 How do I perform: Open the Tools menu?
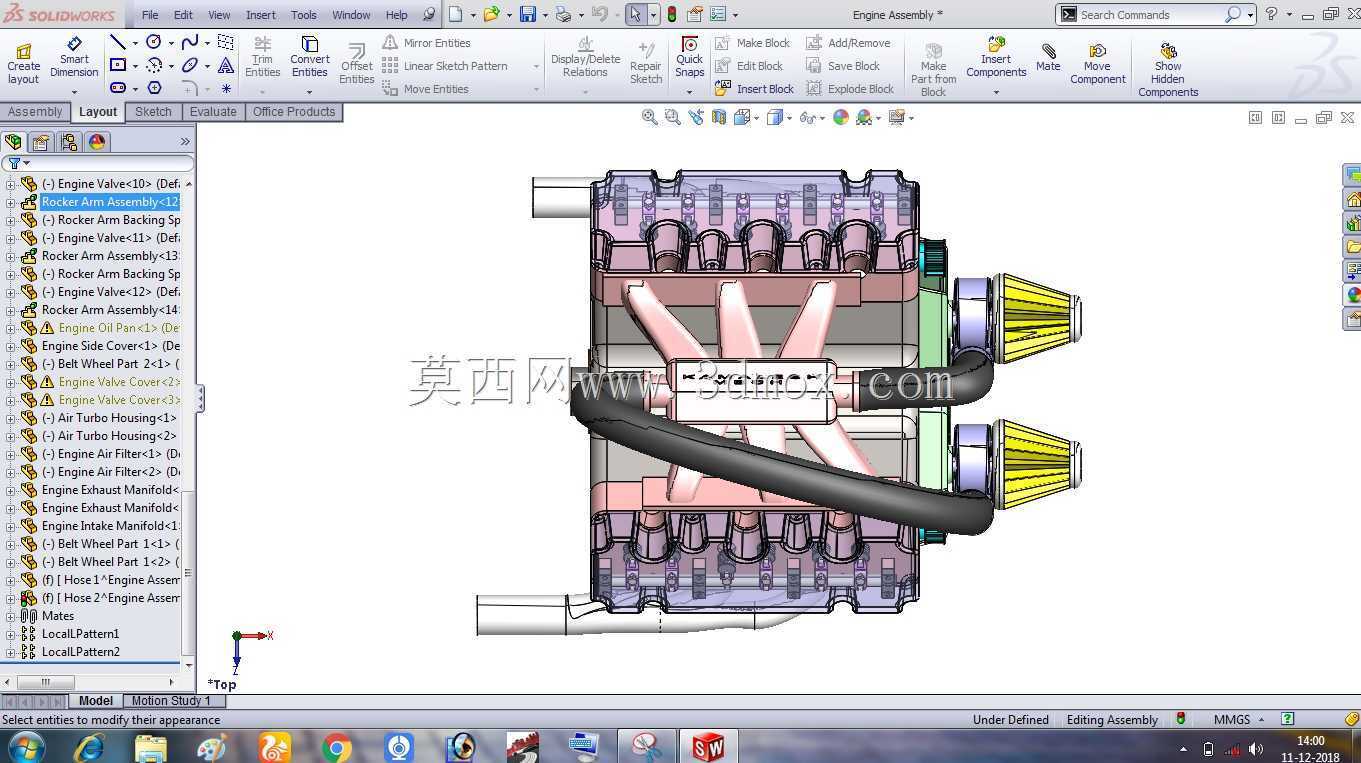(304, 15)
